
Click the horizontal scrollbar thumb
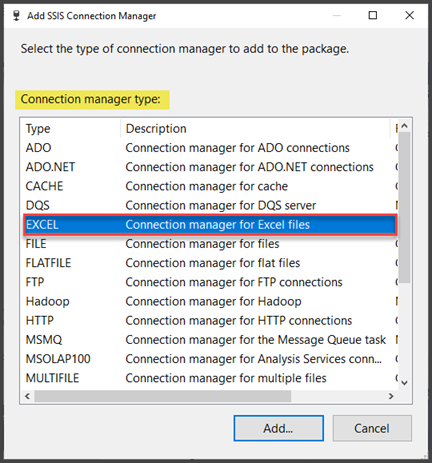tap(163, 396)
